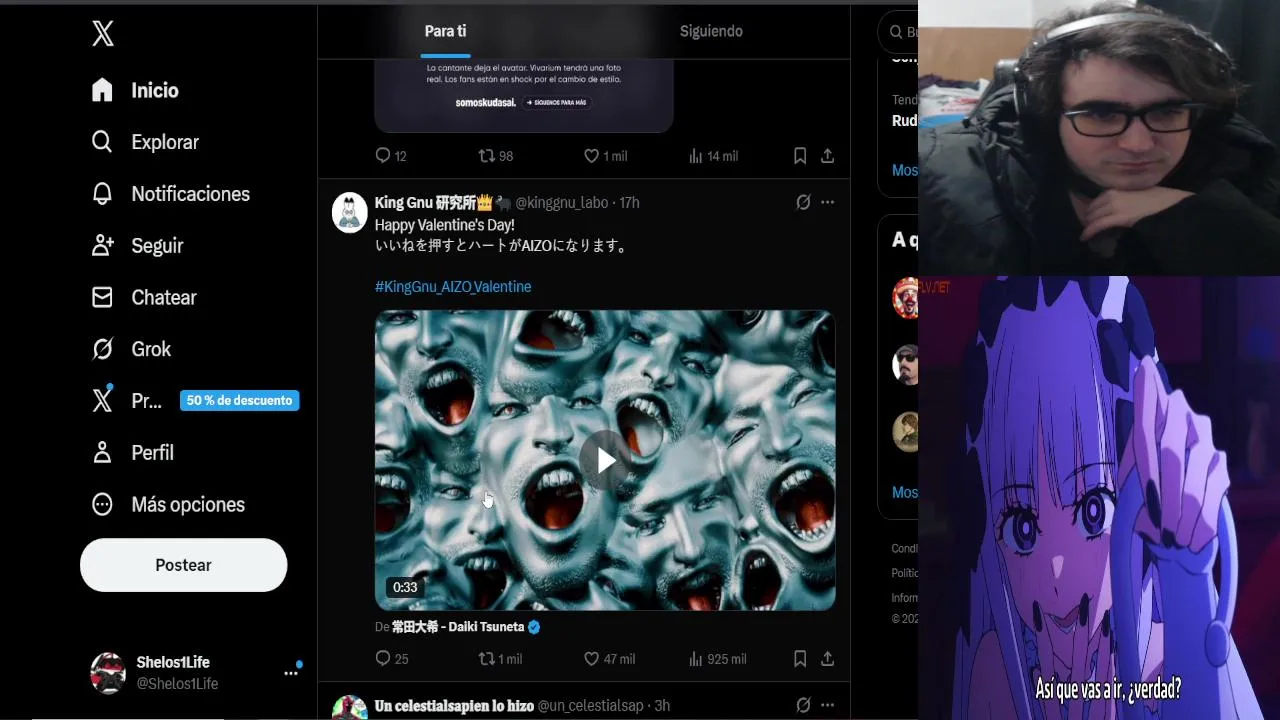Open Grok assistant

(131, 349)
